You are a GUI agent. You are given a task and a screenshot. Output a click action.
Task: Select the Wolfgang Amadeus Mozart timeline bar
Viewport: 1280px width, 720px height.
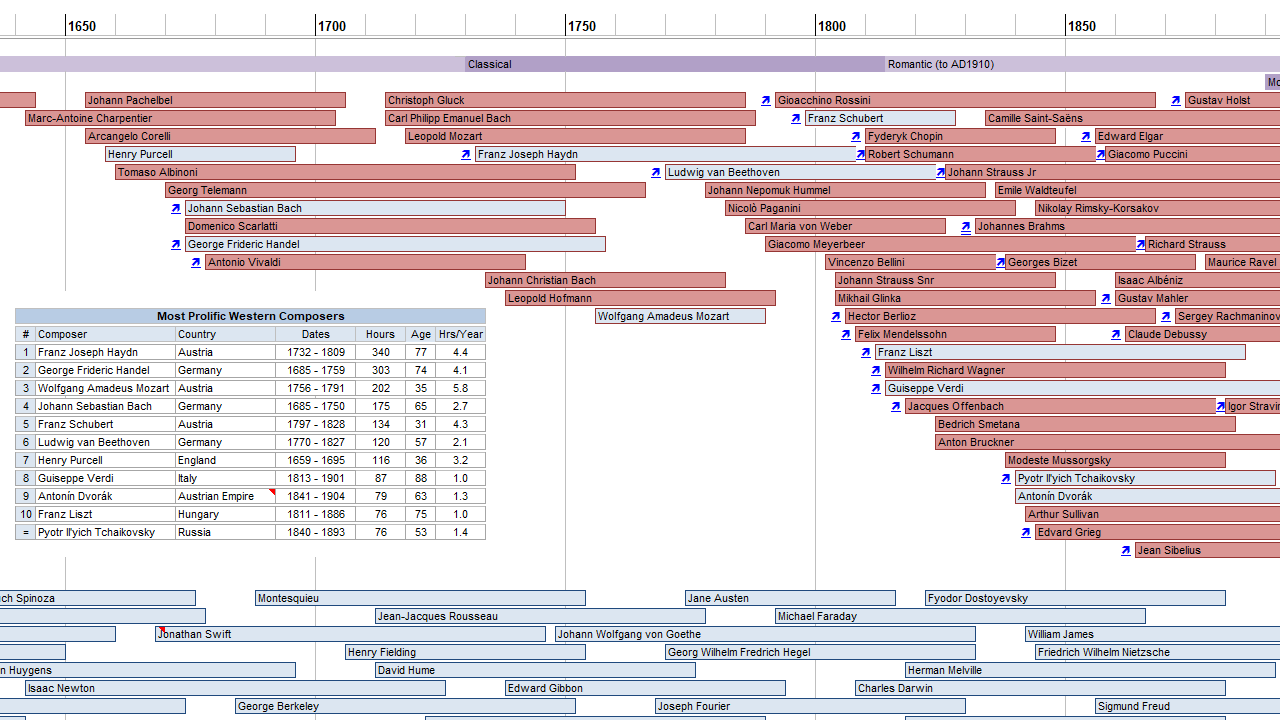680,316
